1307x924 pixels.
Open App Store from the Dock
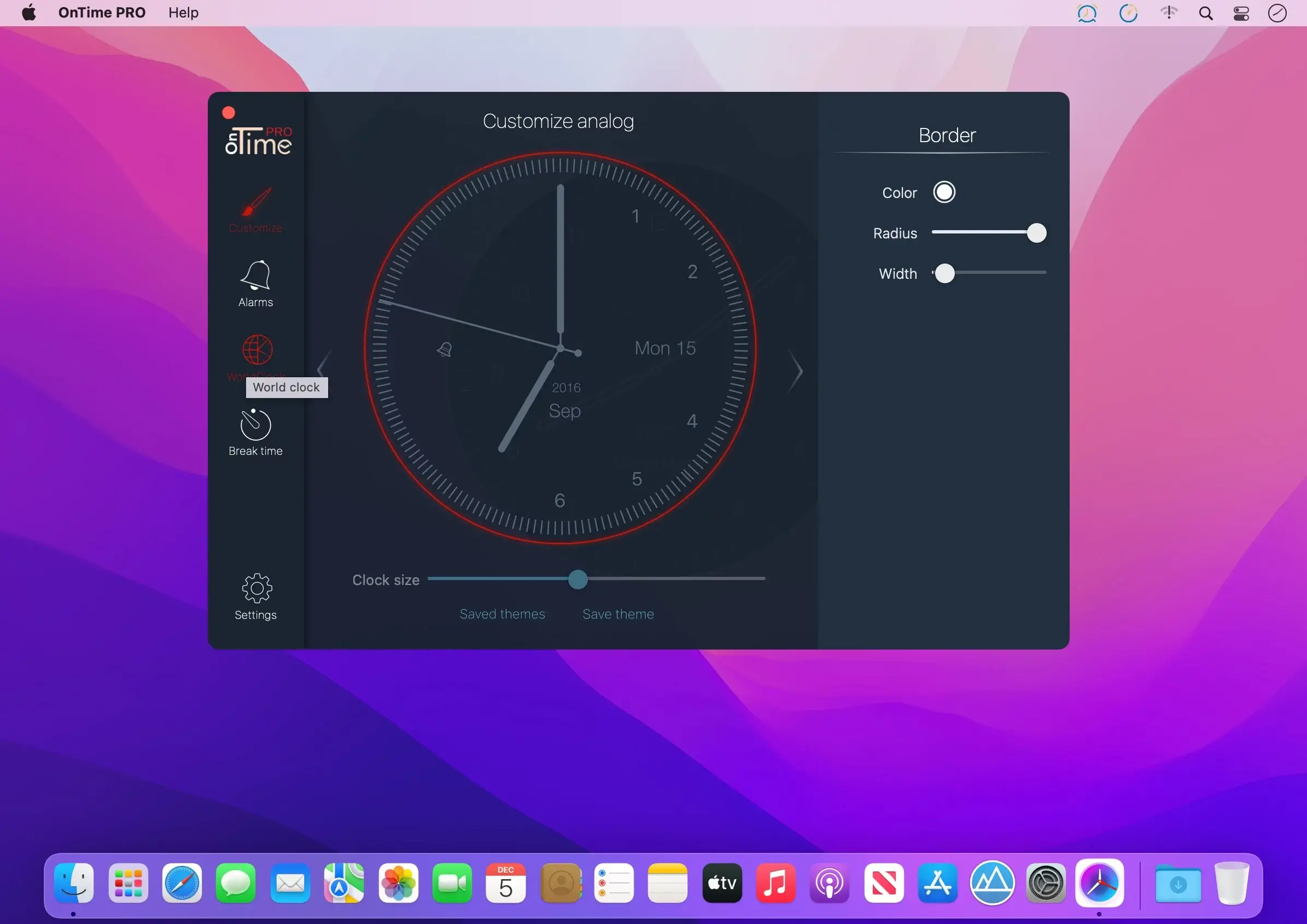[937, 883]
